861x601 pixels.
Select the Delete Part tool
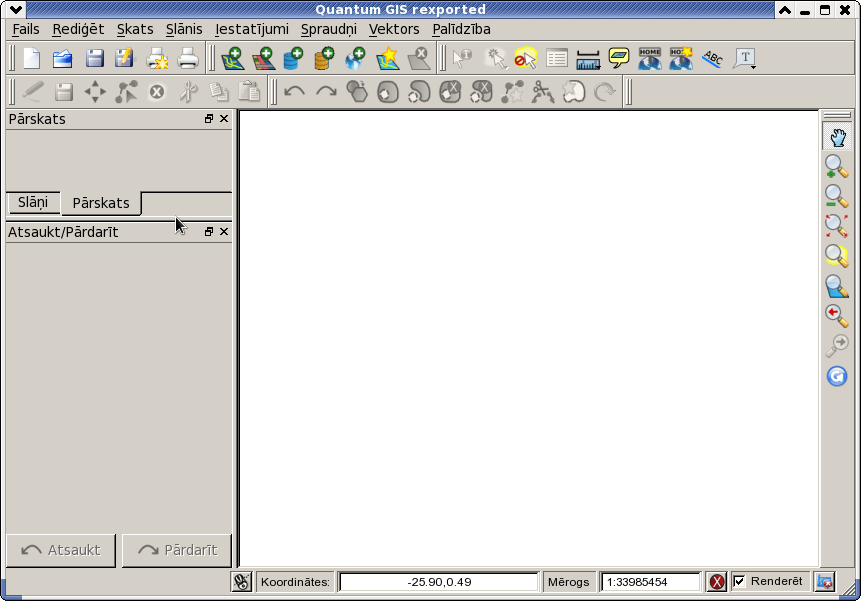click(481, 92)
